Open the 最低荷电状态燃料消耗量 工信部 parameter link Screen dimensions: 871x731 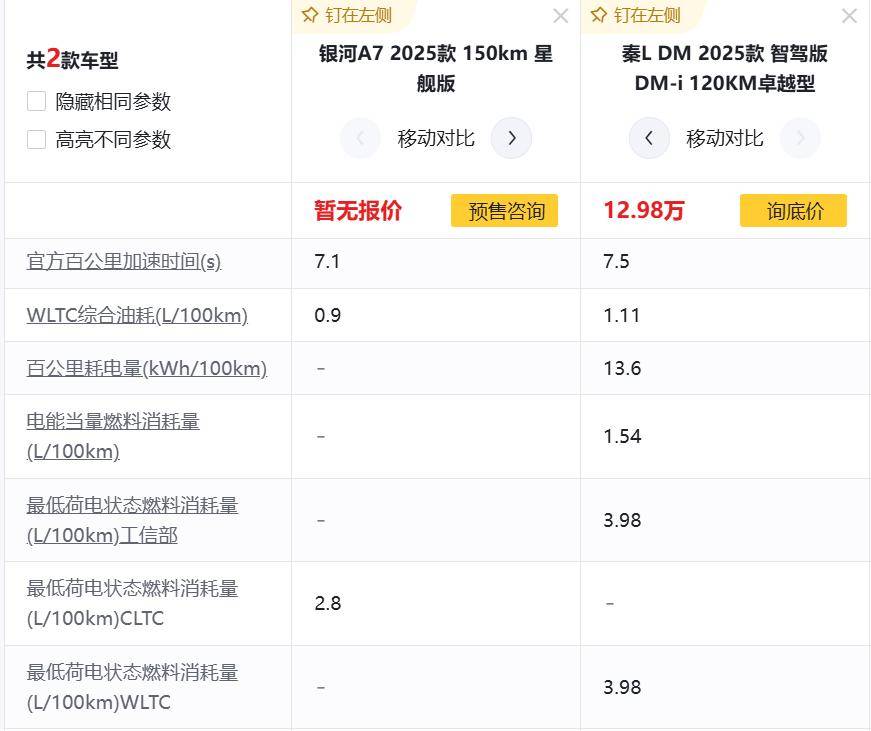[132, 520]
